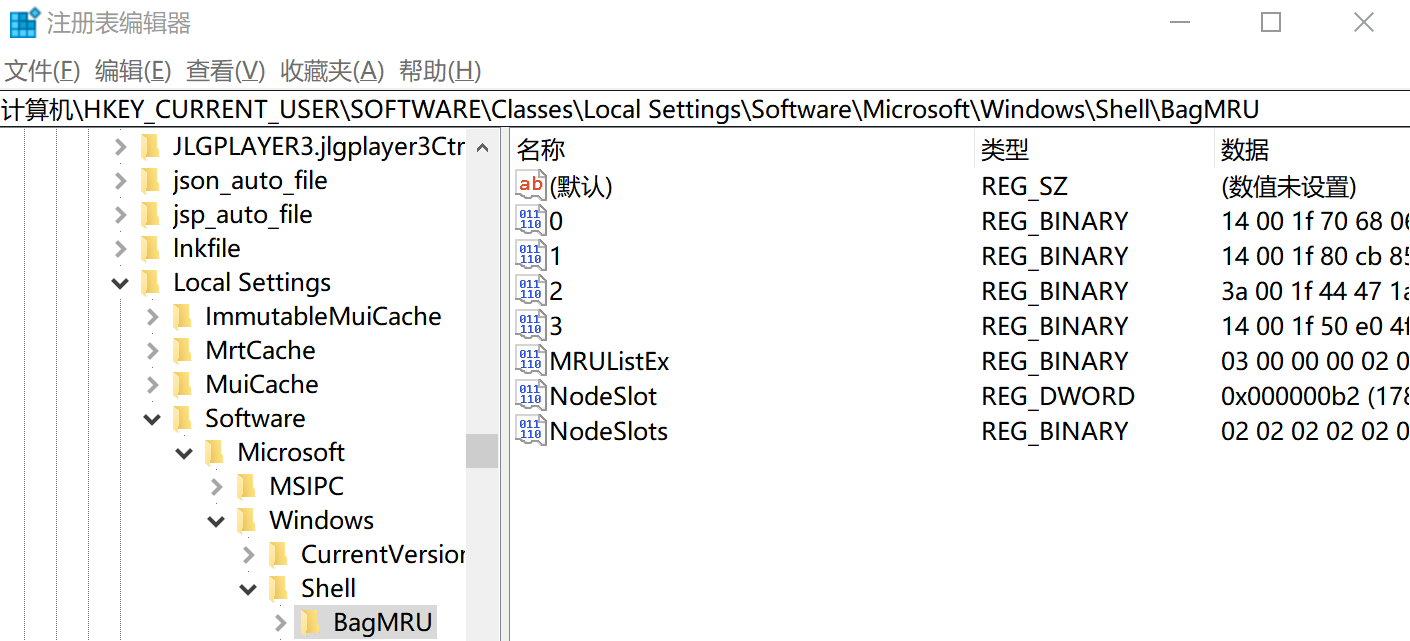Expand the jsp_auto_file key
Screen dimensions: 1410x641
pos(121,216)
